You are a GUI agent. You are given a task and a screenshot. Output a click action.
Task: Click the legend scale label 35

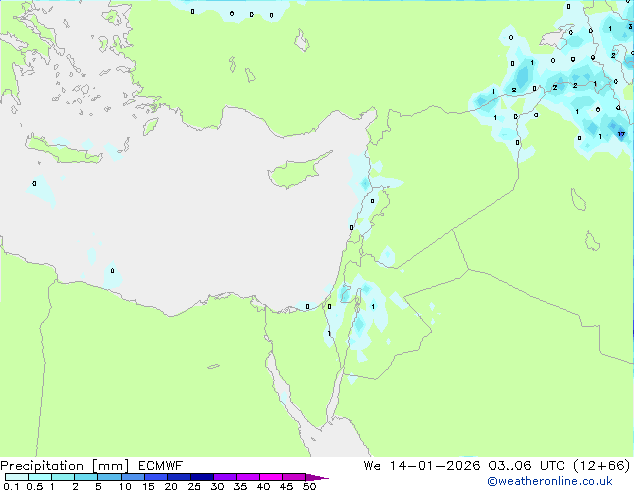(240, 486)
